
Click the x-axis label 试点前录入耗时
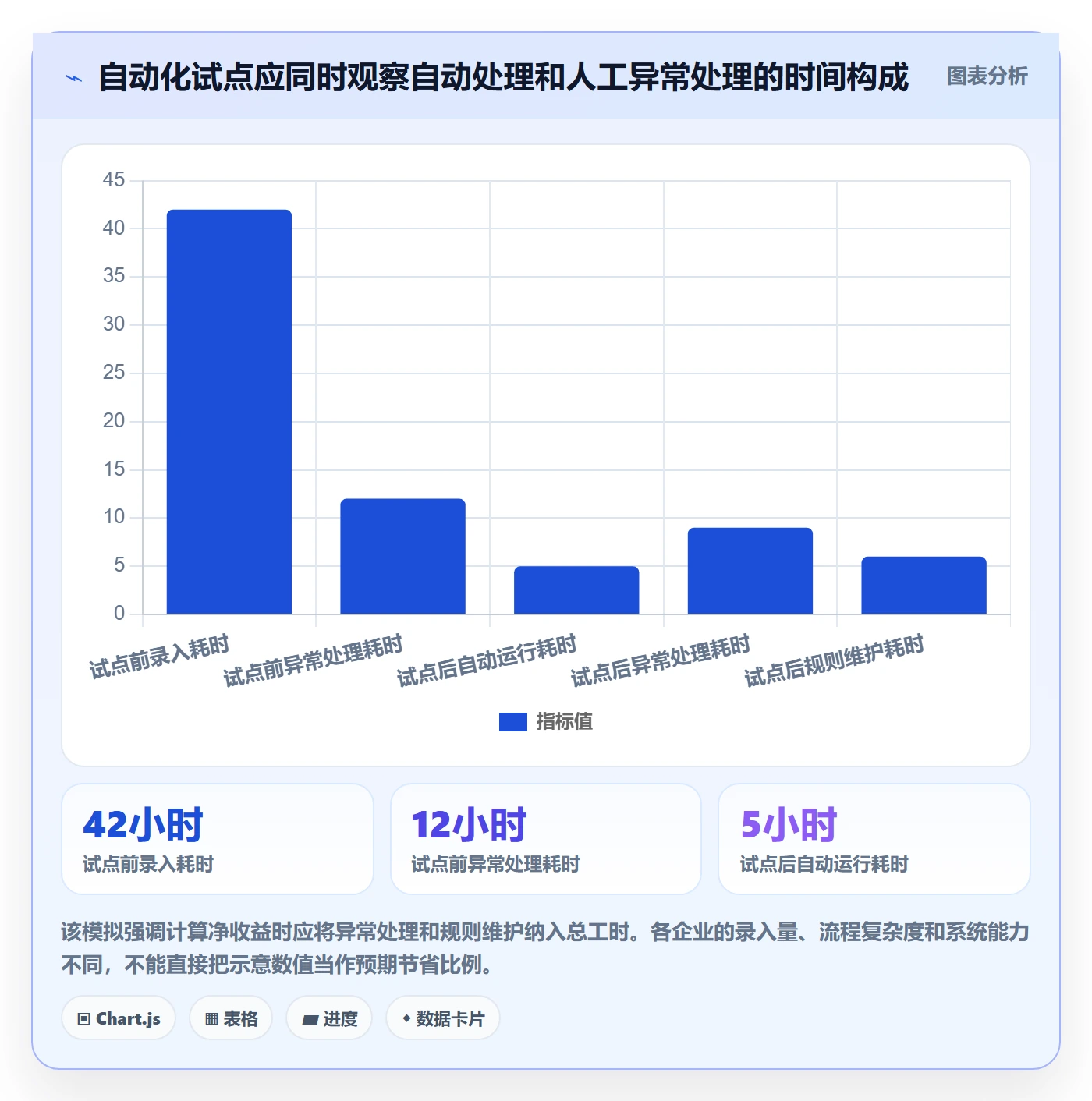coord(159,657)
